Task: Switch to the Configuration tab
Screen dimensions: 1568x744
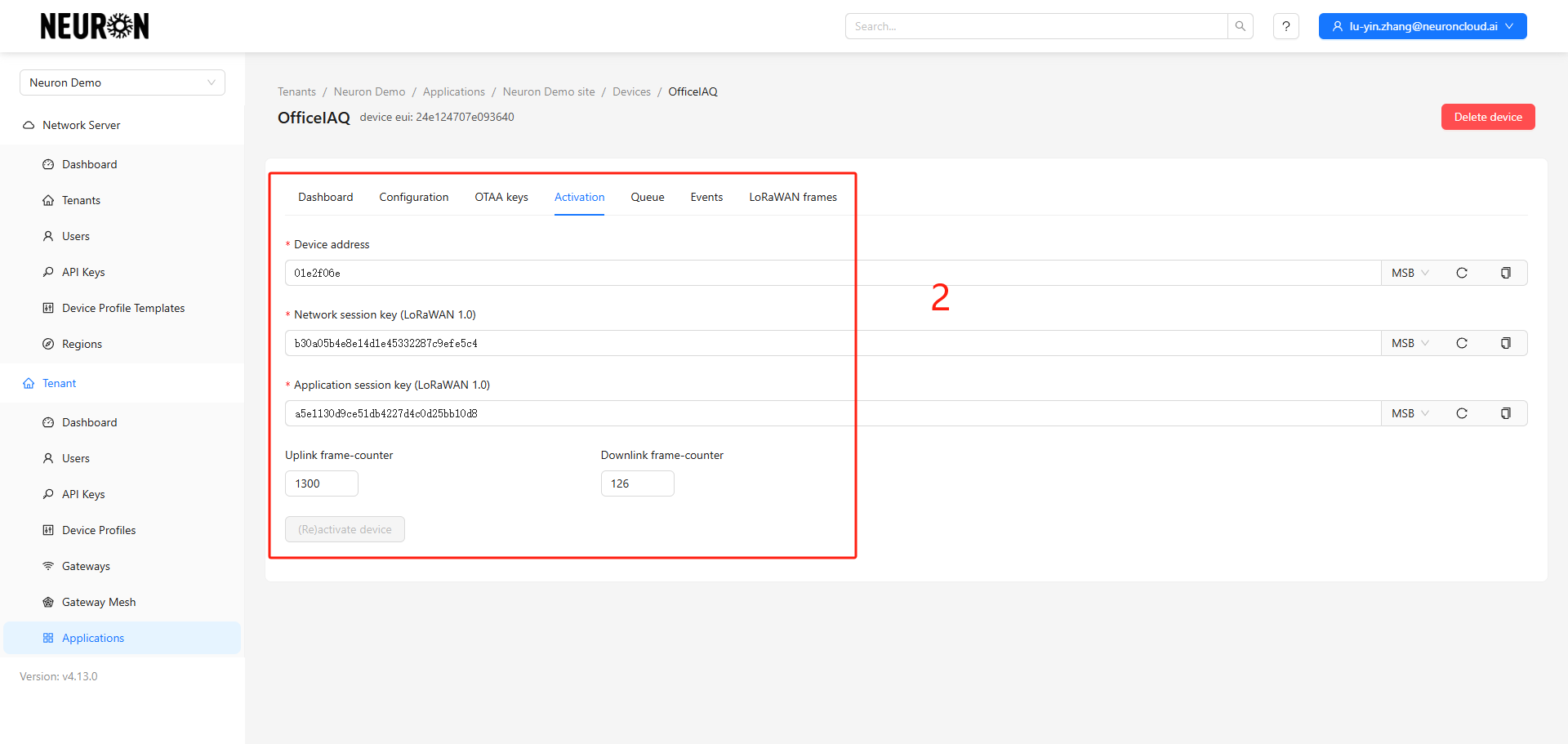Action: [x=414, y=197]
